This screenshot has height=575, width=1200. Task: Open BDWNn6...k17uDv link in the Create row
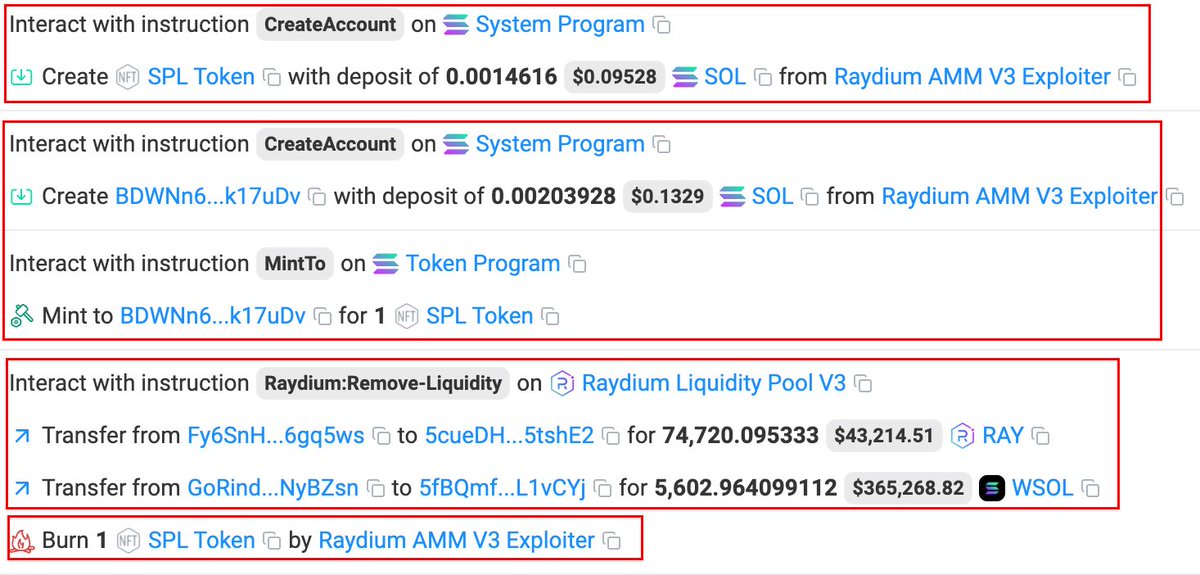(208, 196)
